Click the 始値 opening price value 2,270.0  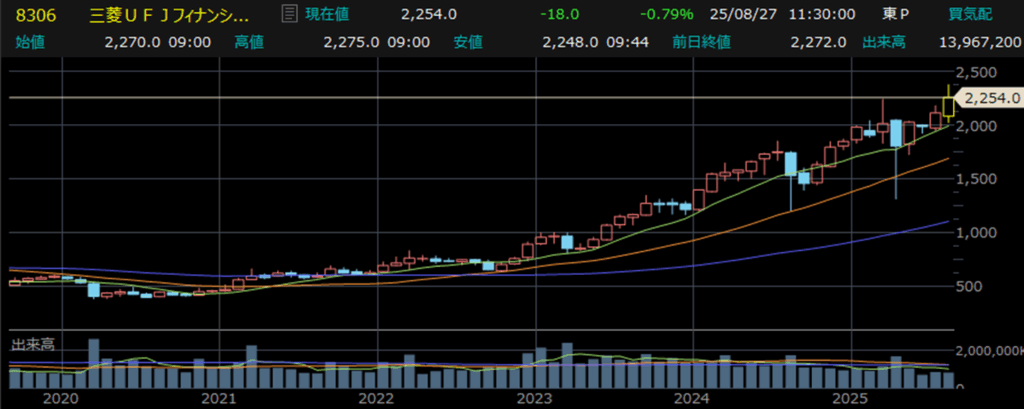[x=131, y=42]
